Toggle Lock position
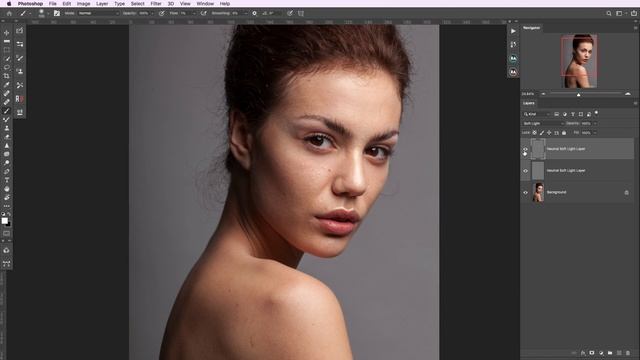This screenshot has width=640, height=360. click(x=549, y=133)
